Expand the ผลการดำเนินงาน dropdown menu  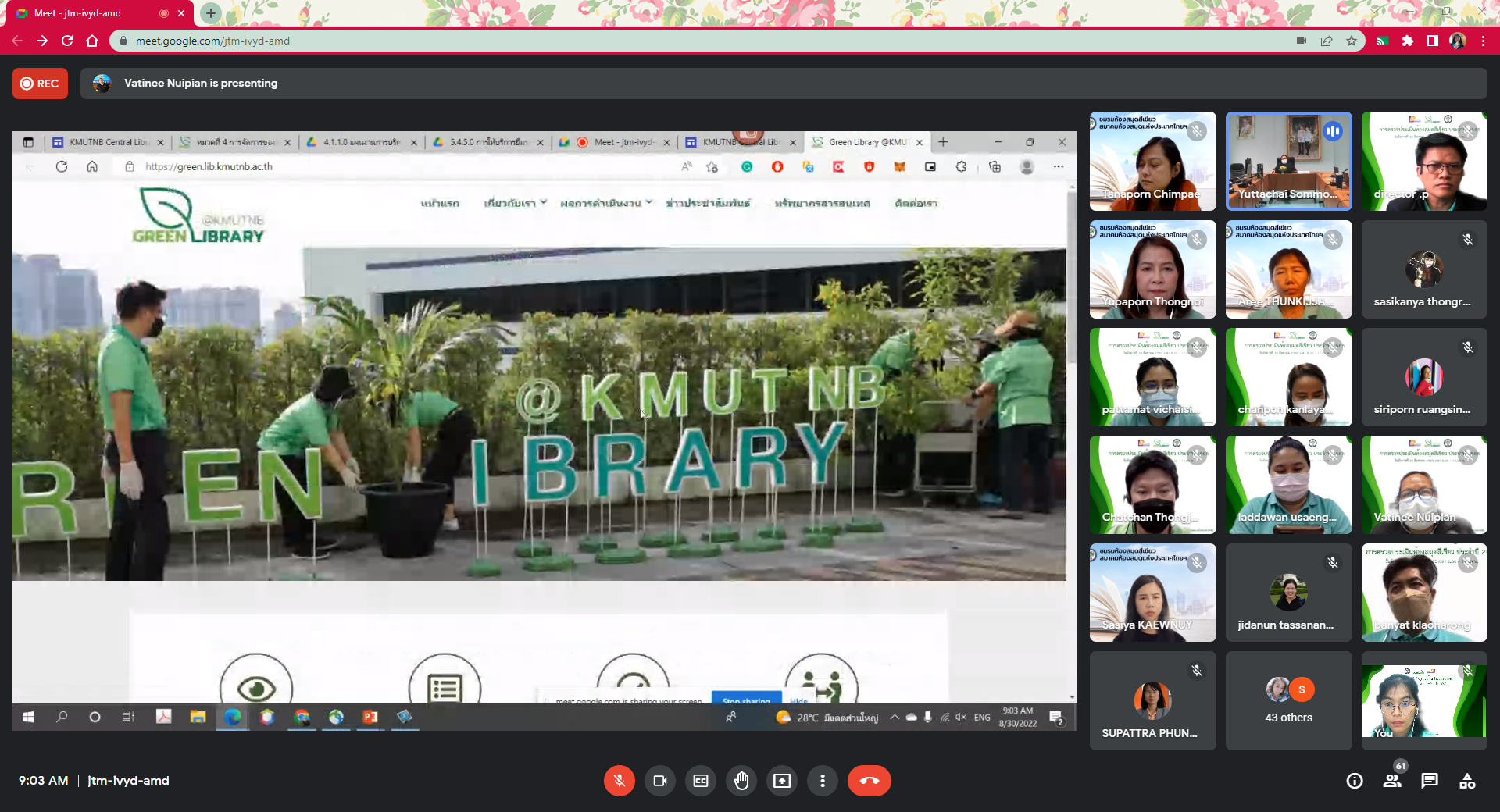click(605, 203)
